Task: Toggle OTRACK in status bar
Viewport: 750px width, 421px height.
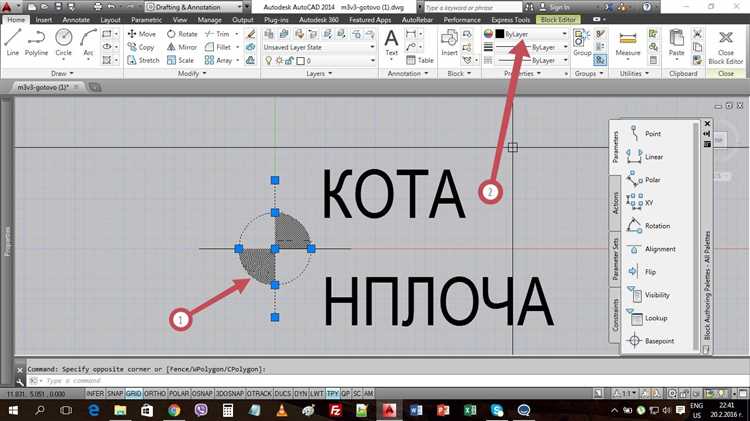Action: pos(259,393)
